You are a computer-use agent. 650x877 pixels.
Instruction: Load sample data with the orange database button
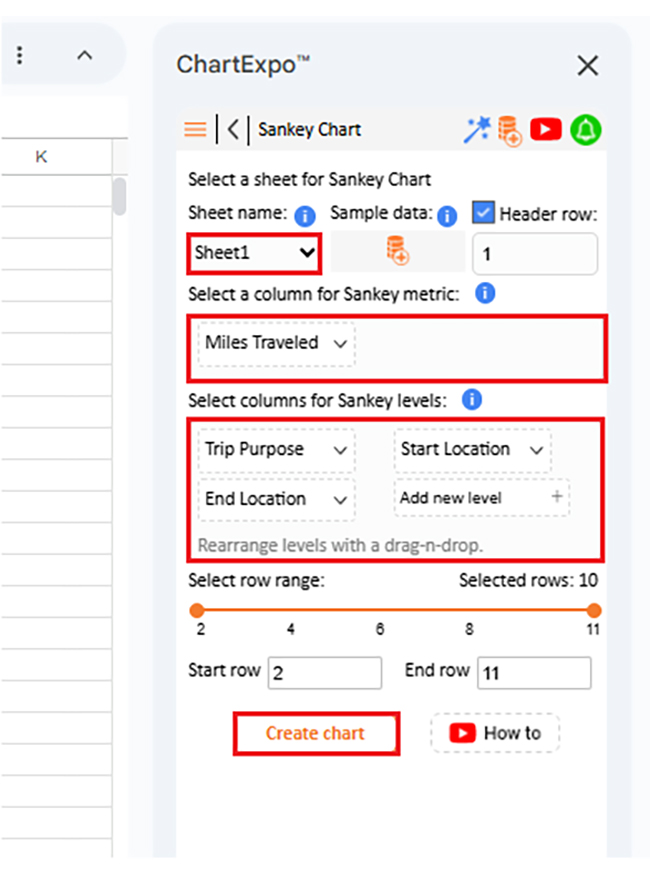pyautogui.click(x=398, y=251)
